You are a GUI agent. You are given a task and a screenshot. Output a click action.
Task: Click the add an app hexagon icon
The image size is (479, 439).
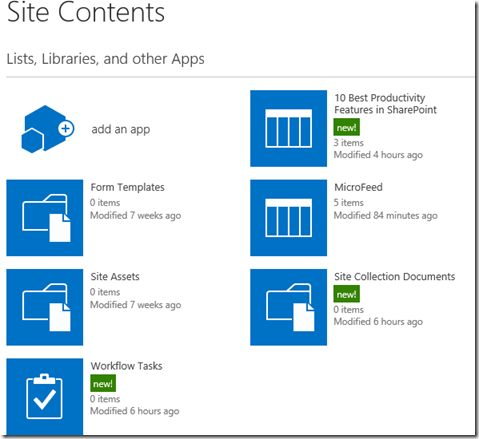[x=48, y=129]
